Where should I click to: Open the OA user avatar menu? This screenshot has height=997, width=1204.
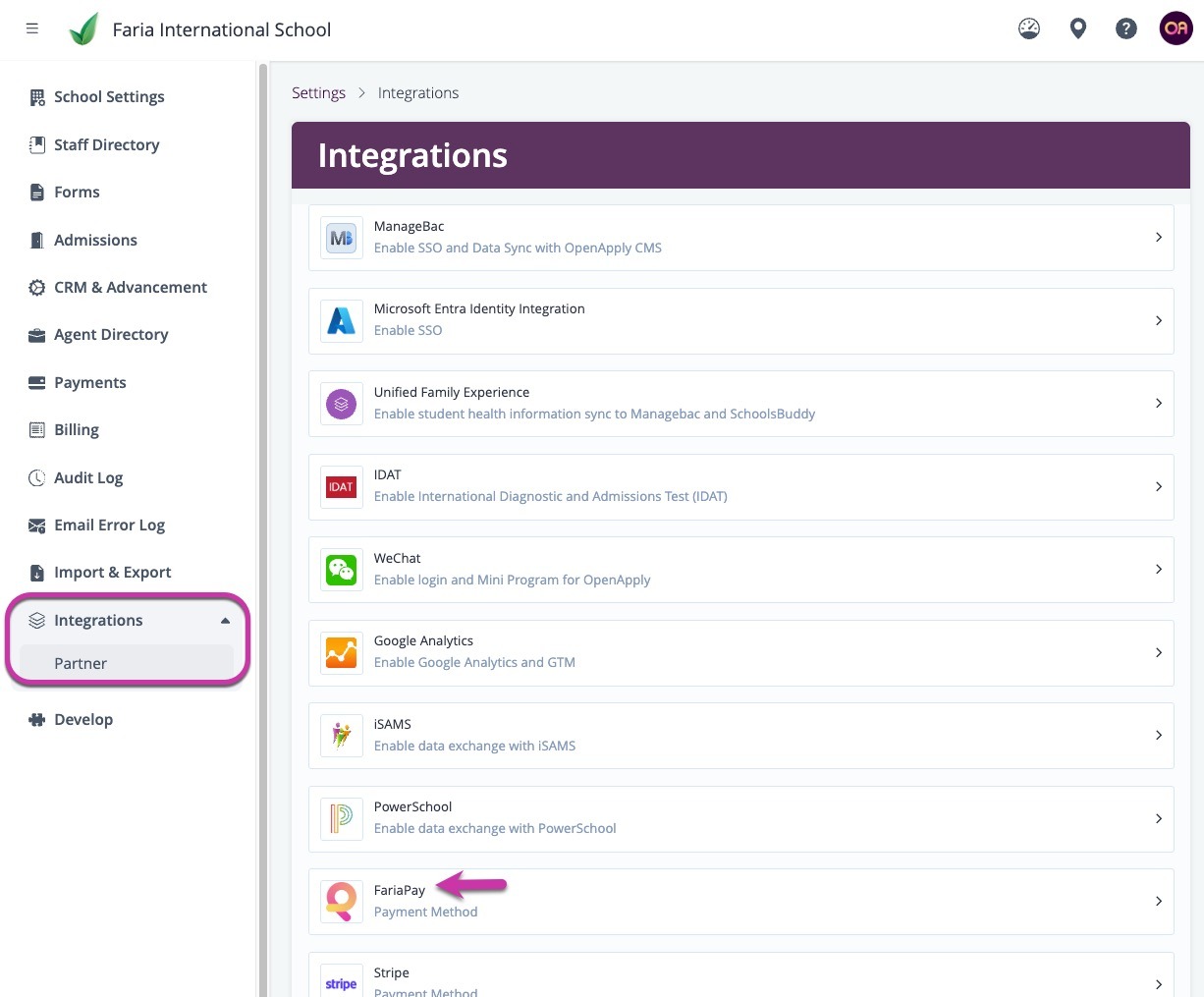[x=1176, y=28]
